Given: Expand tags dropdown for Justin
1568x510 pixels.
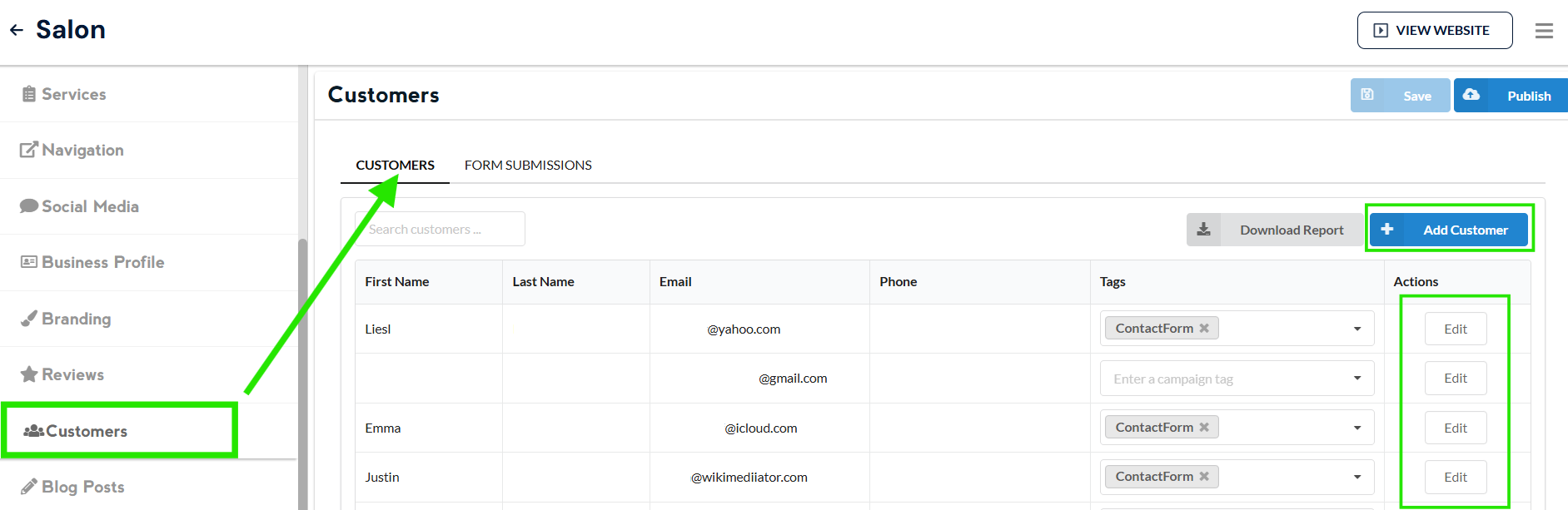Looking at the screenshot, I should pyautogui.click(x=1357, y=478).
